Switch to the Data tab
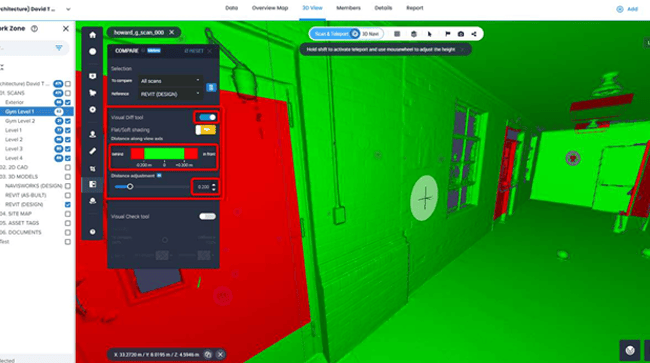The image size is (650, 363). tap(231, 8)
